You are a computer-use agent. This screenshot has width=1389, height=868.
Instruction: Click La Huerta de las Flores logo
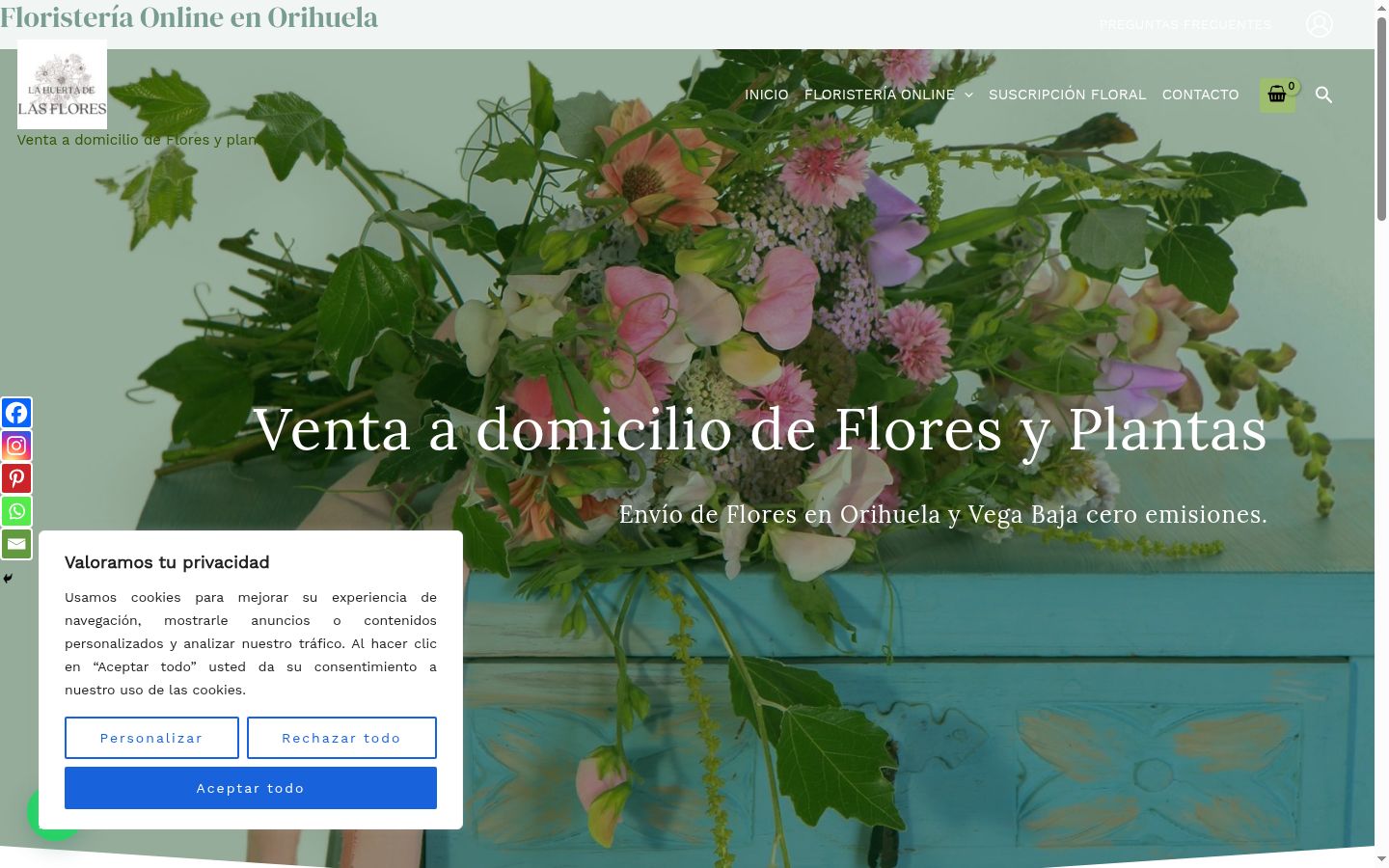click(62, 84)
